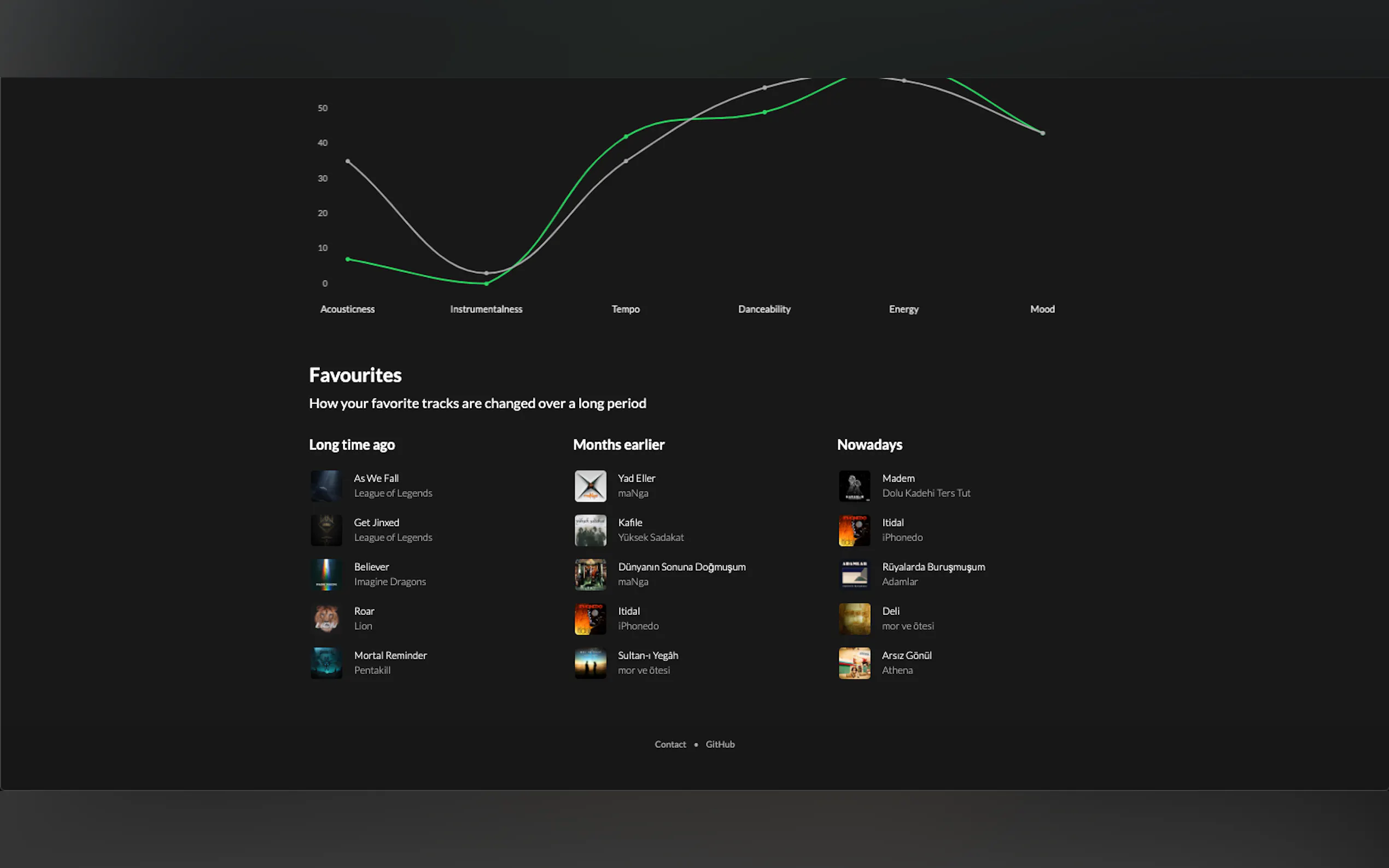
Task: Open the GitHub footer link
Action: pyautogui.click(x=720, y=744)
